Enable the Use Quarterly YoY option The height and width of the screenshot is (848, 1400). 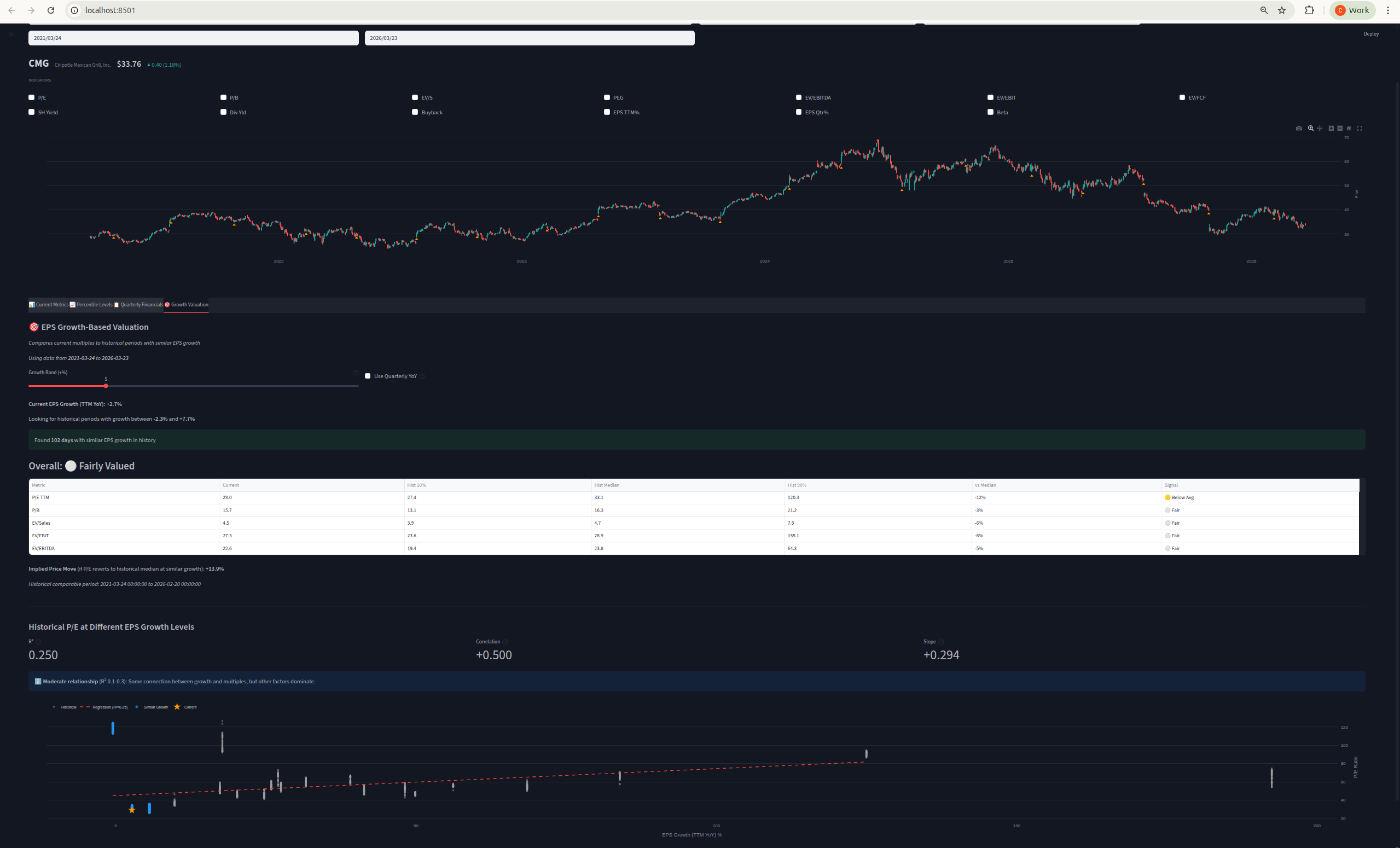368,376
